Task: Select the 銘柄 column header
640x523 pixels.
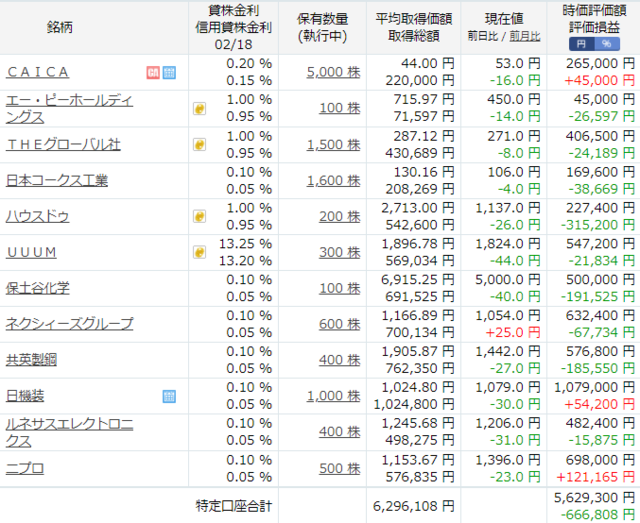Action: (x=60, y=27)
